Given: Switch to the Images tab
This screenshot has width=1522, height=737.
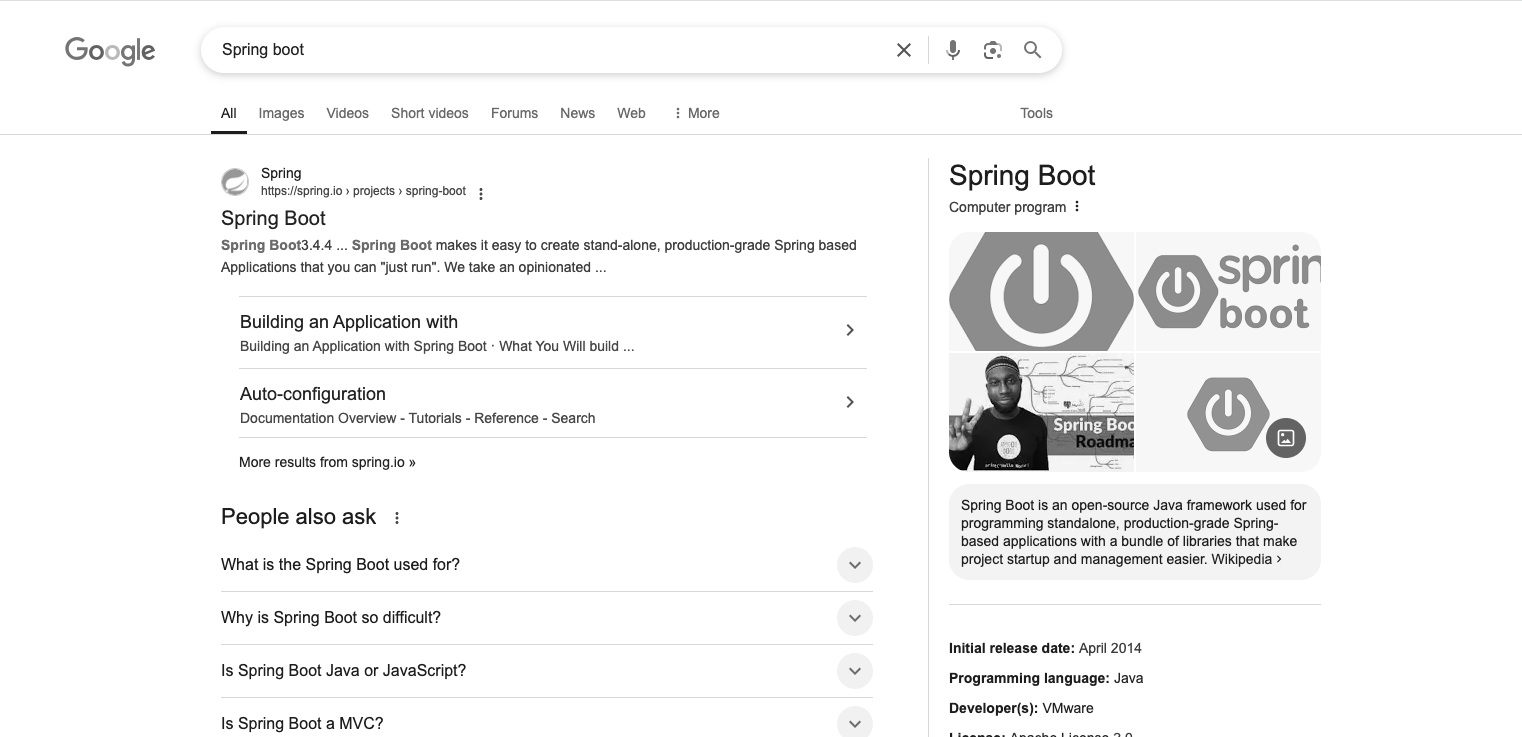Looking at the screenshot, I should click(x=281, y=113).
